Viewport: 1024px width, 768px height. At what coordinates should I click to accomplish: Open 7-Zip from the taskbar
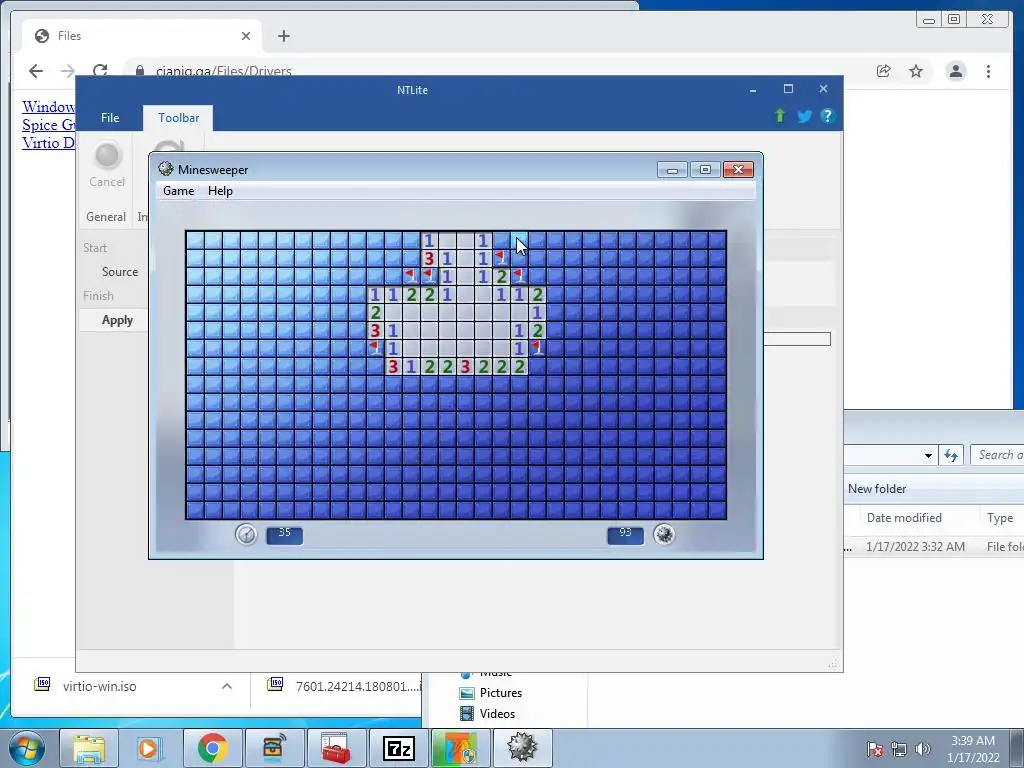398,748
